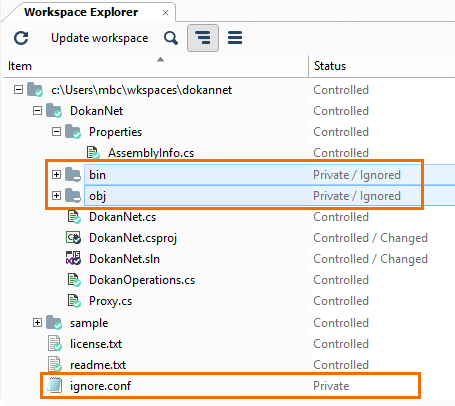
Task: Close the Workspace Explorer tab
Action: pyautogui.click(x=165, y=13)
